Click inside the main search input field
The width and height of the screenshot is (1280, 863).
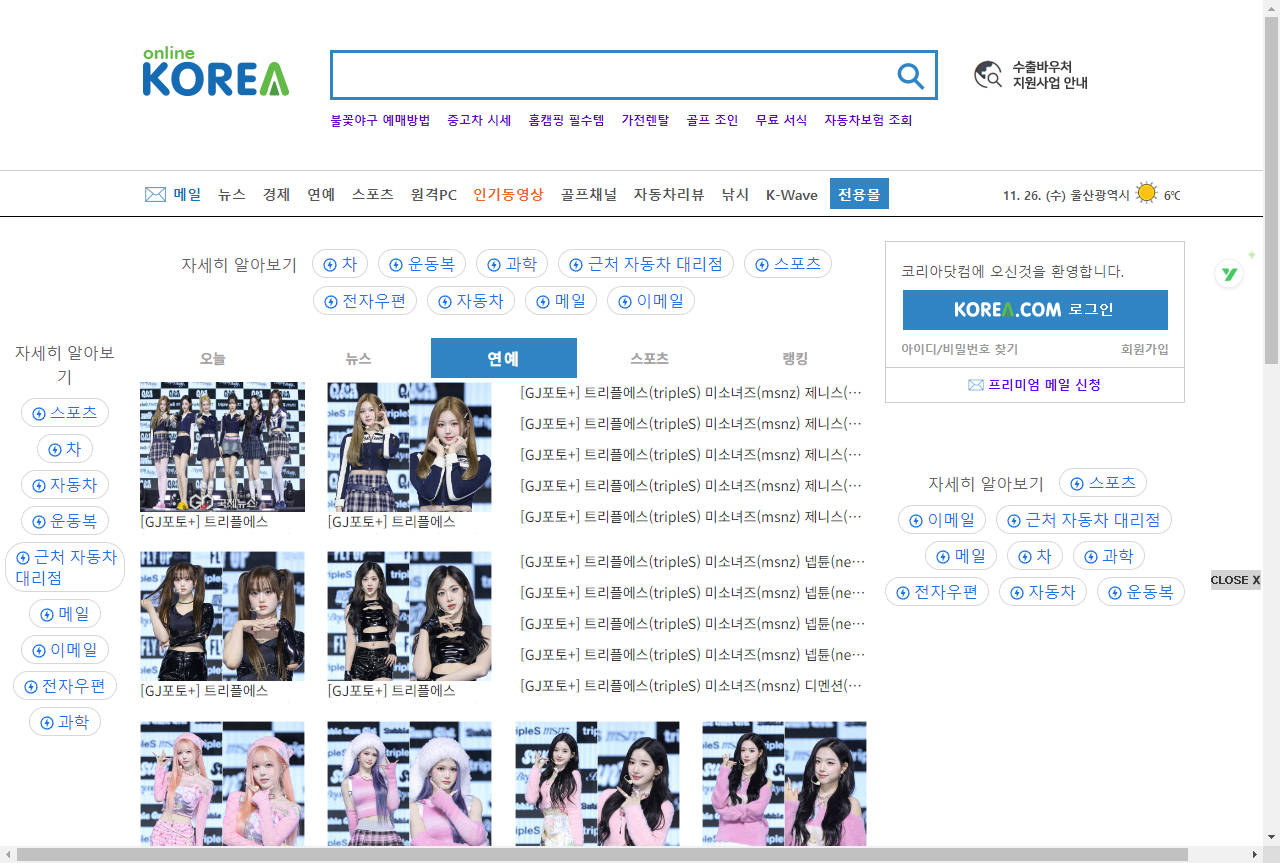610,76
